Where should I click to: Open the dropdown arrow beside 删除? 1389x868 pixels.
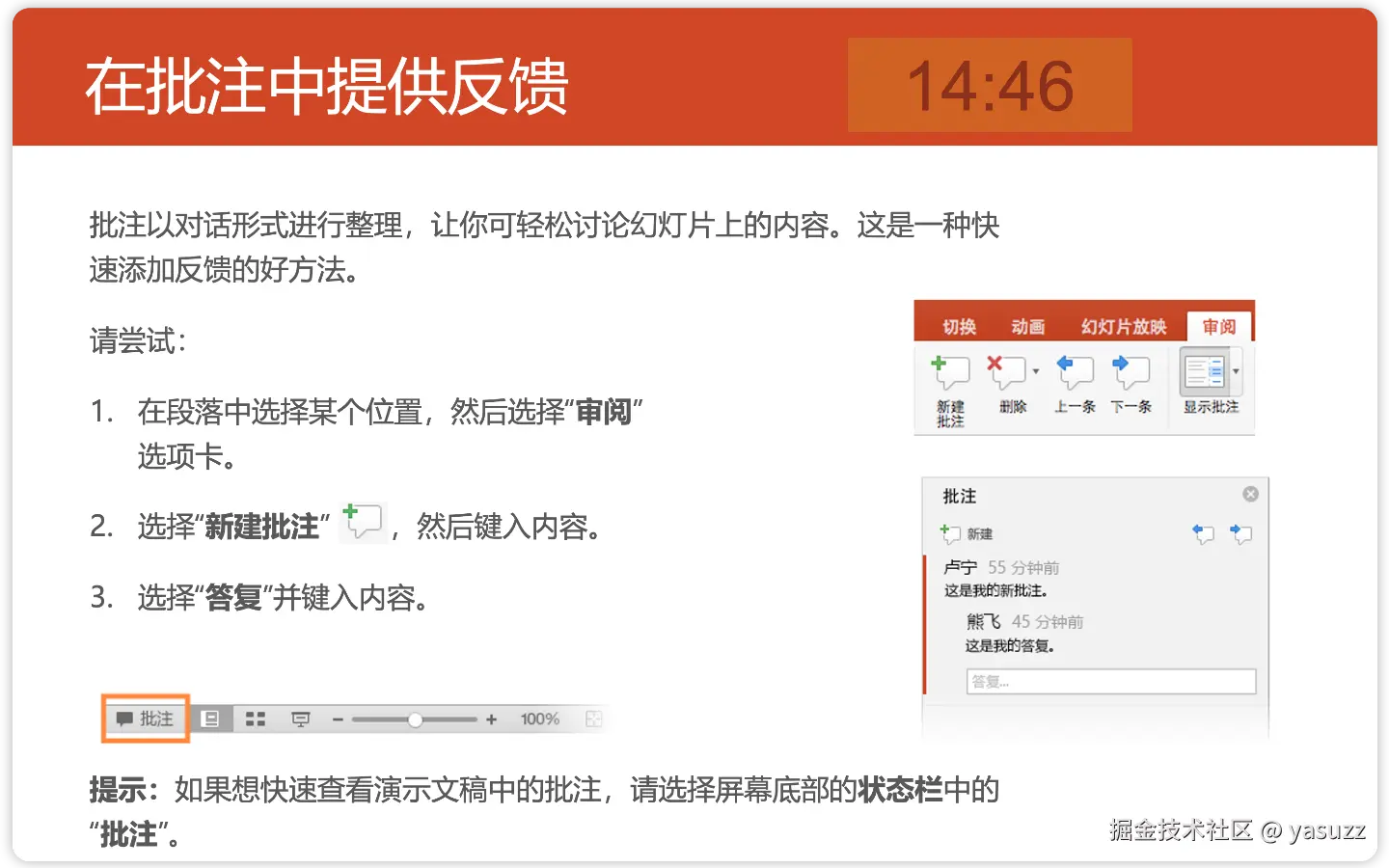(1036, 371)
